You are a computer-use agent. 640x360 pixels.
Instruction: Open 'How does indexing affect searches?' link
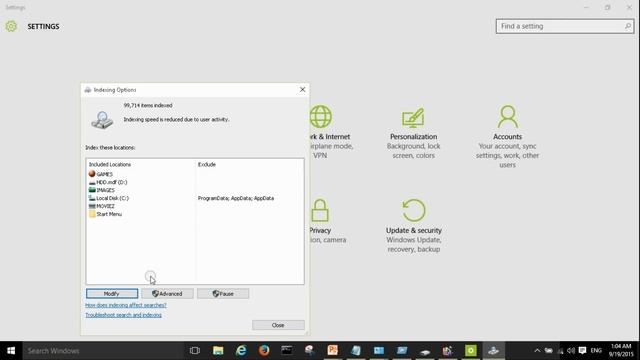point(126,305)
